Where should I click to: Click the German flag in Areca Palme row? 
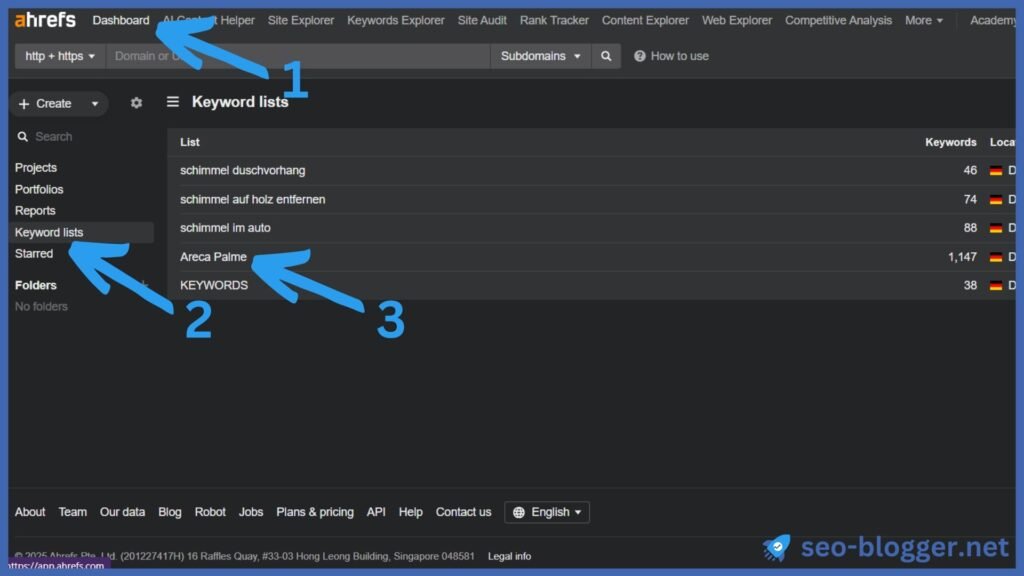tap(995, 257)
